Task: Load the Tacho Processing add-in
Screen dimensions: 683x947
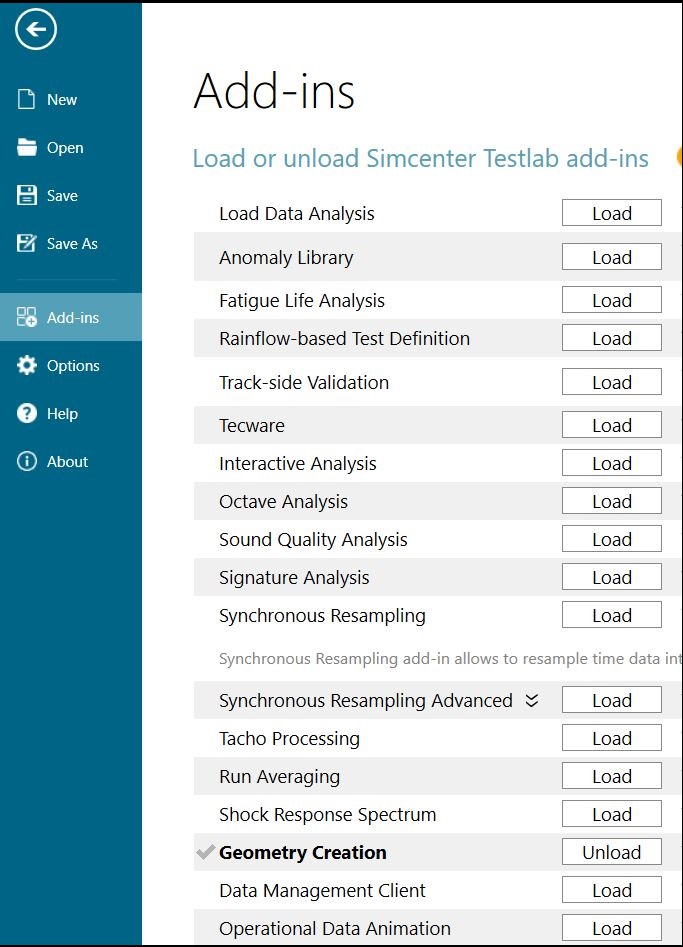Action: pos(611,739)
